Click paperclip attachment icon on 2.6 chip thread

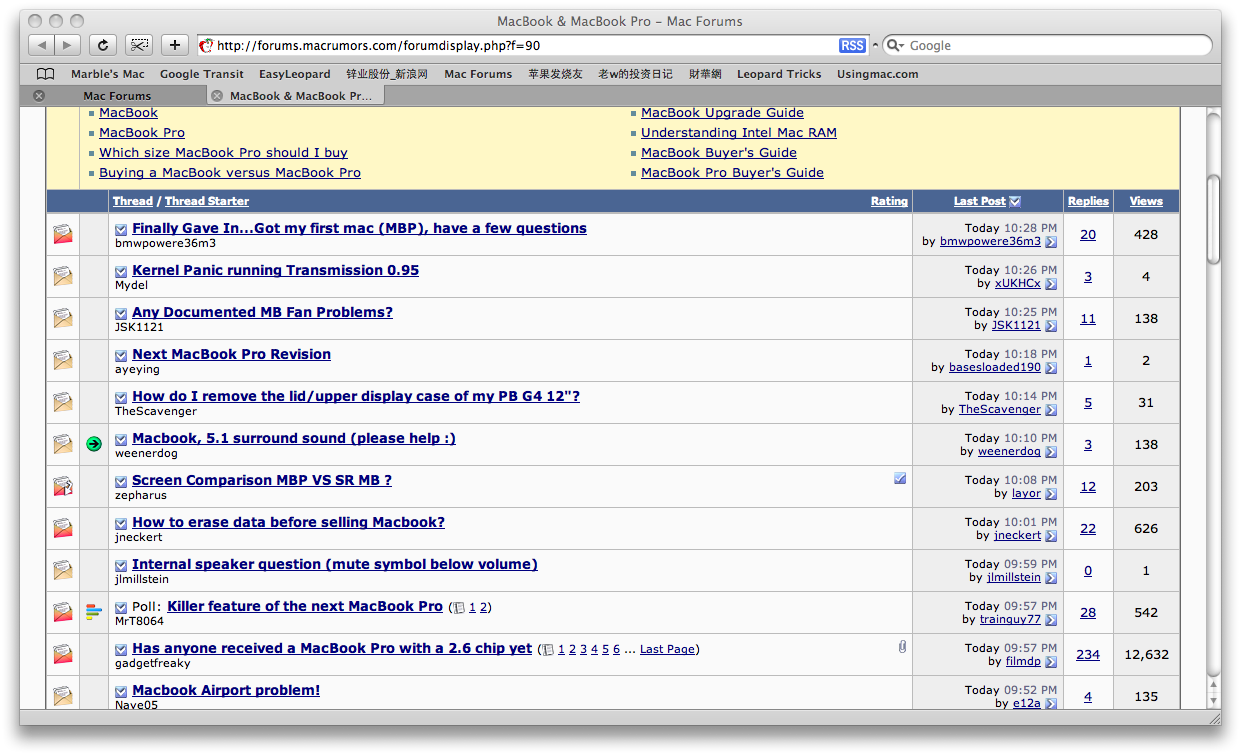(902, 647)
